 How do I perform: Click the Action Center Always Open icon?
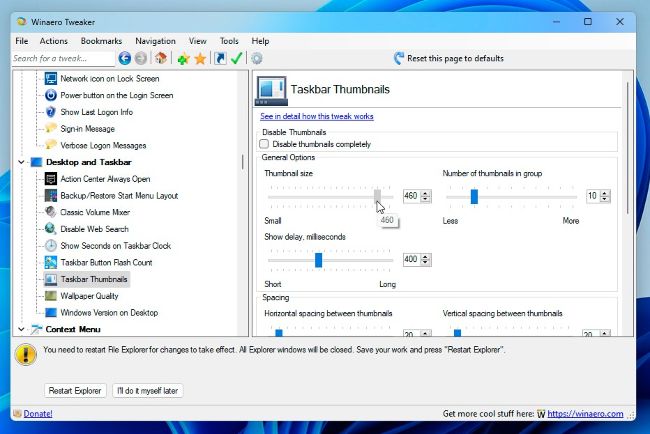(51, 179)
